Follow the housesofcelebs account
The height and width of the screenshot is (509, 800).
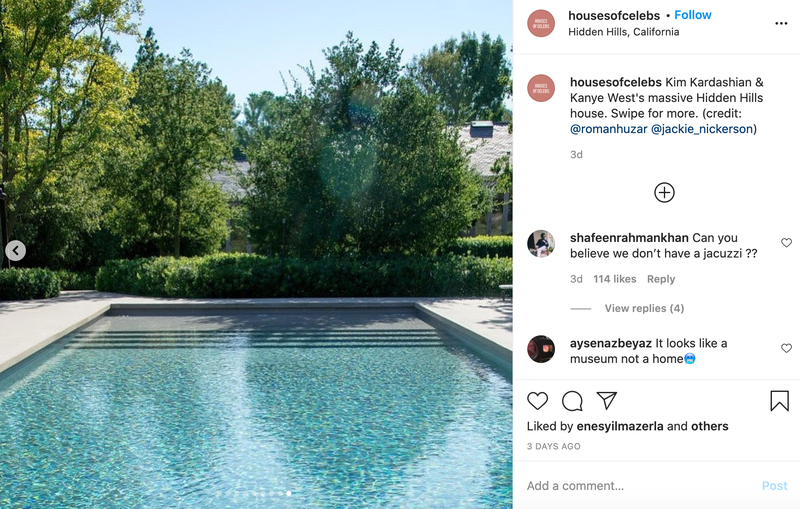(692, 15)
